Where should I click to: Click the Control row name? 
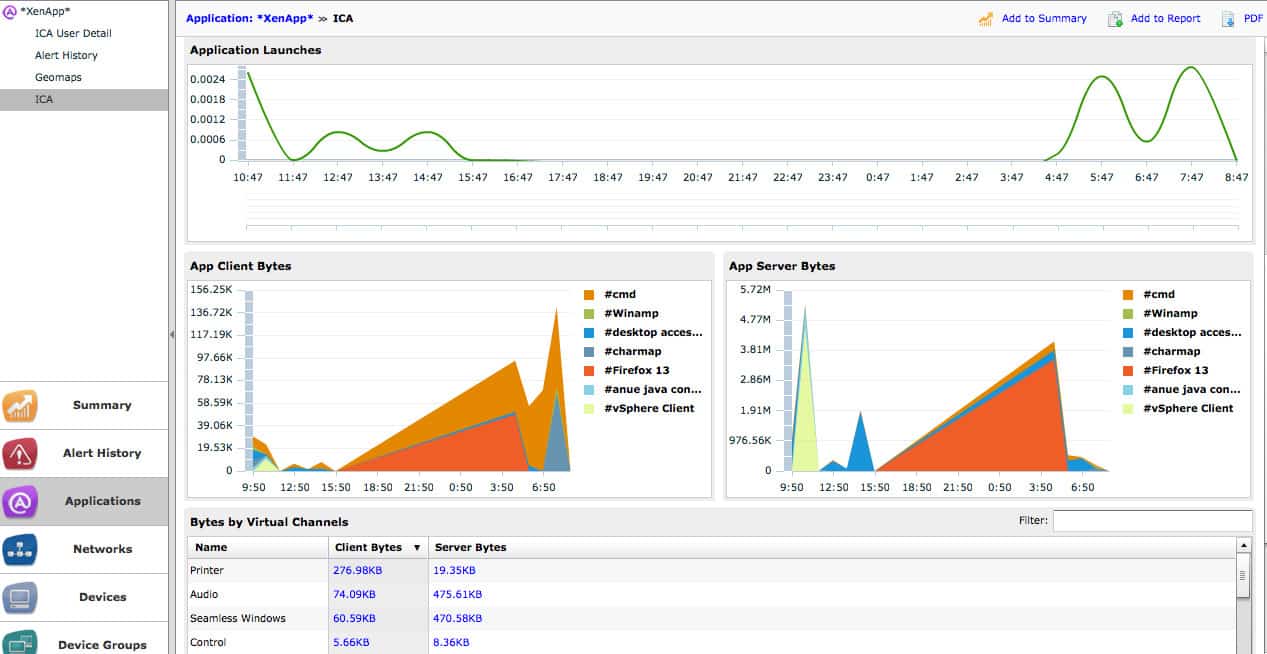(x=208, y=642)
